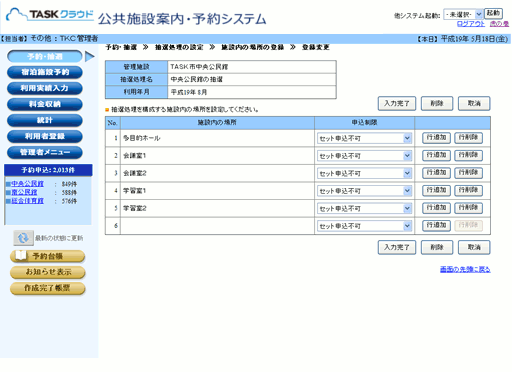Click 行追加 in the 学習室1 row
This screenshot has width=512, height=372.
(x=436, y=190)
